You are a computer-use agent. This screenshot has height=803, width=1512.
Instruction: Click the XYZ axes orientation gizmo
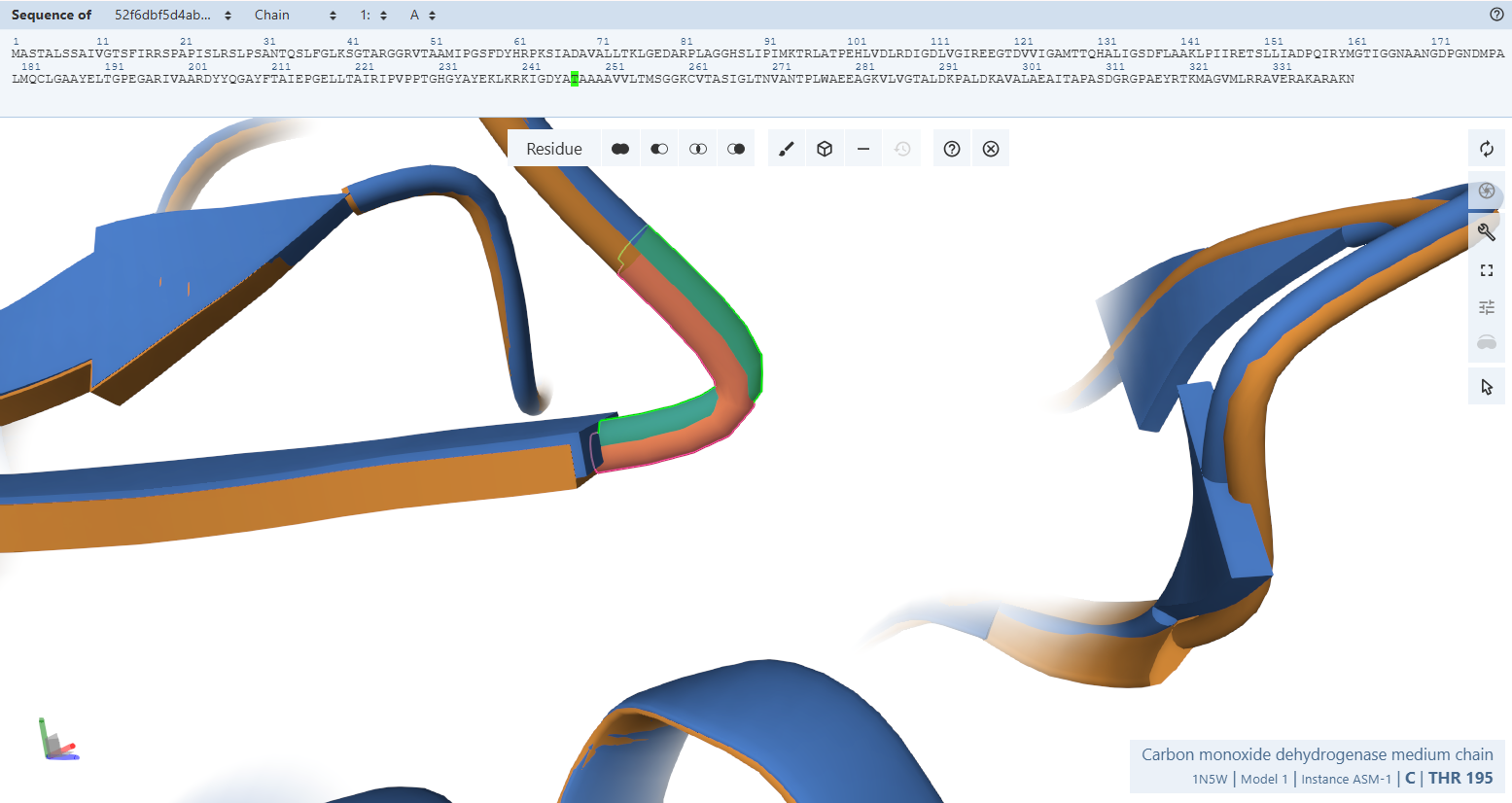pos(58,739)
